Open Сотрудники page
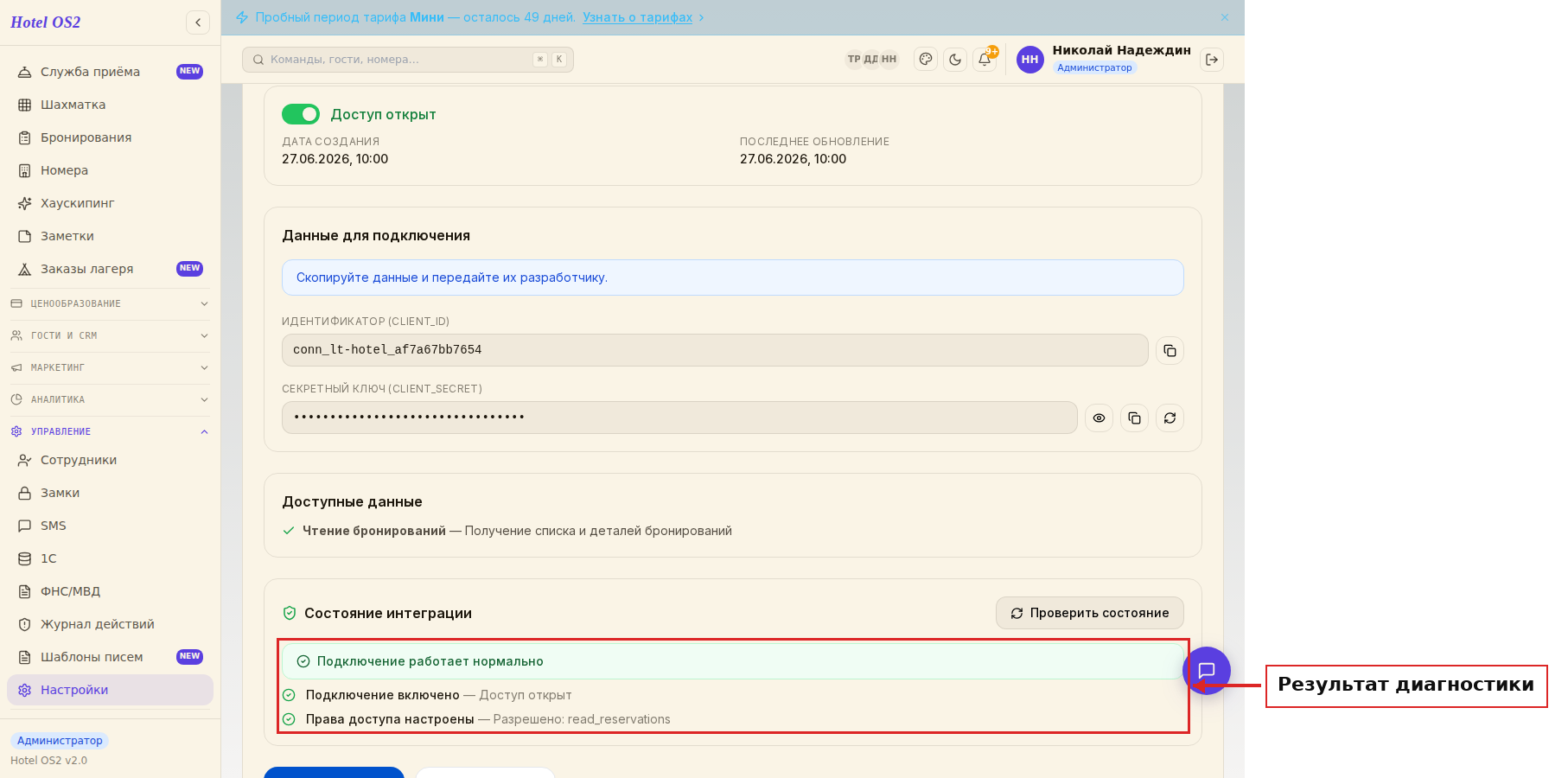The width and height of the screenshot is (1568, 778). pos(110,460)
